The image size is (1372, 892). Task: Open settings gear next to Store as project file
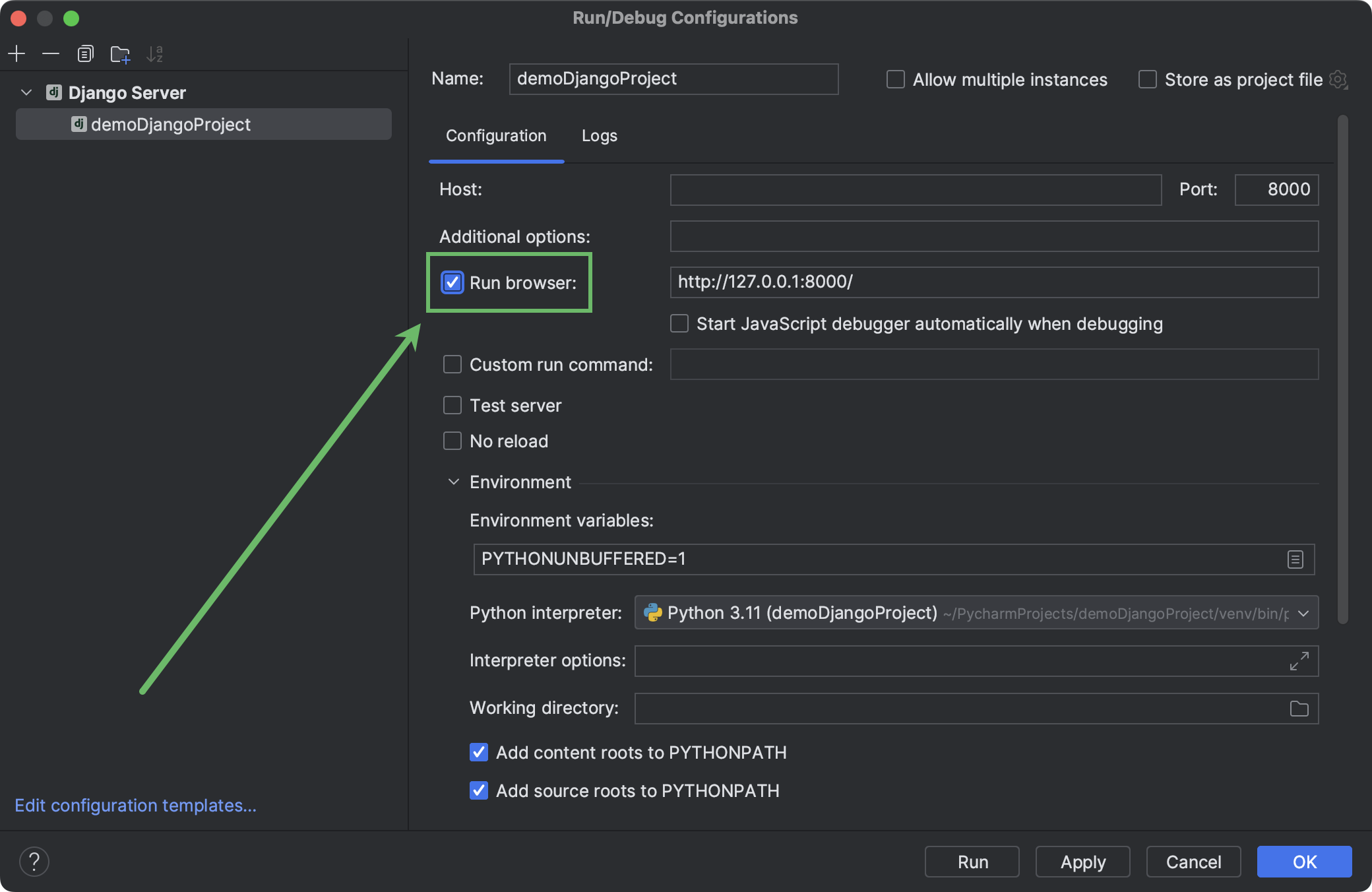click(x=1338, y=79)
